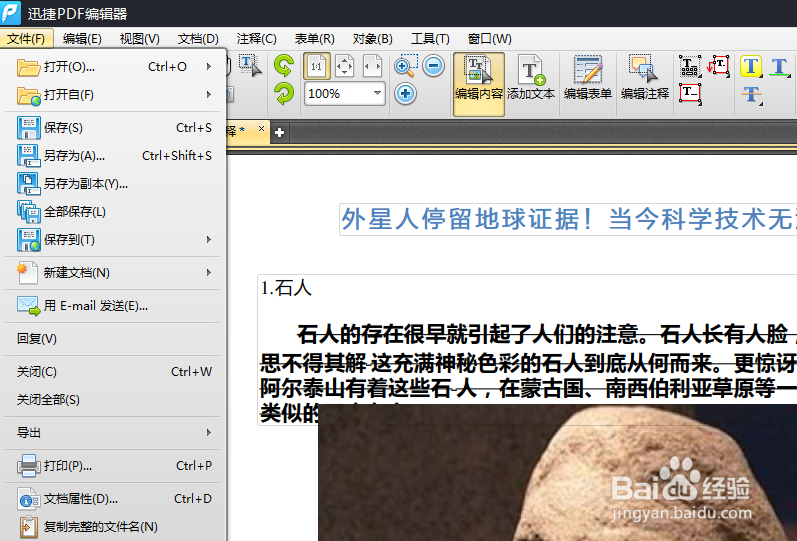Expand the 导出 submenu arrow
This screenshot has width=797, height=541.
(x=209, y=433)
